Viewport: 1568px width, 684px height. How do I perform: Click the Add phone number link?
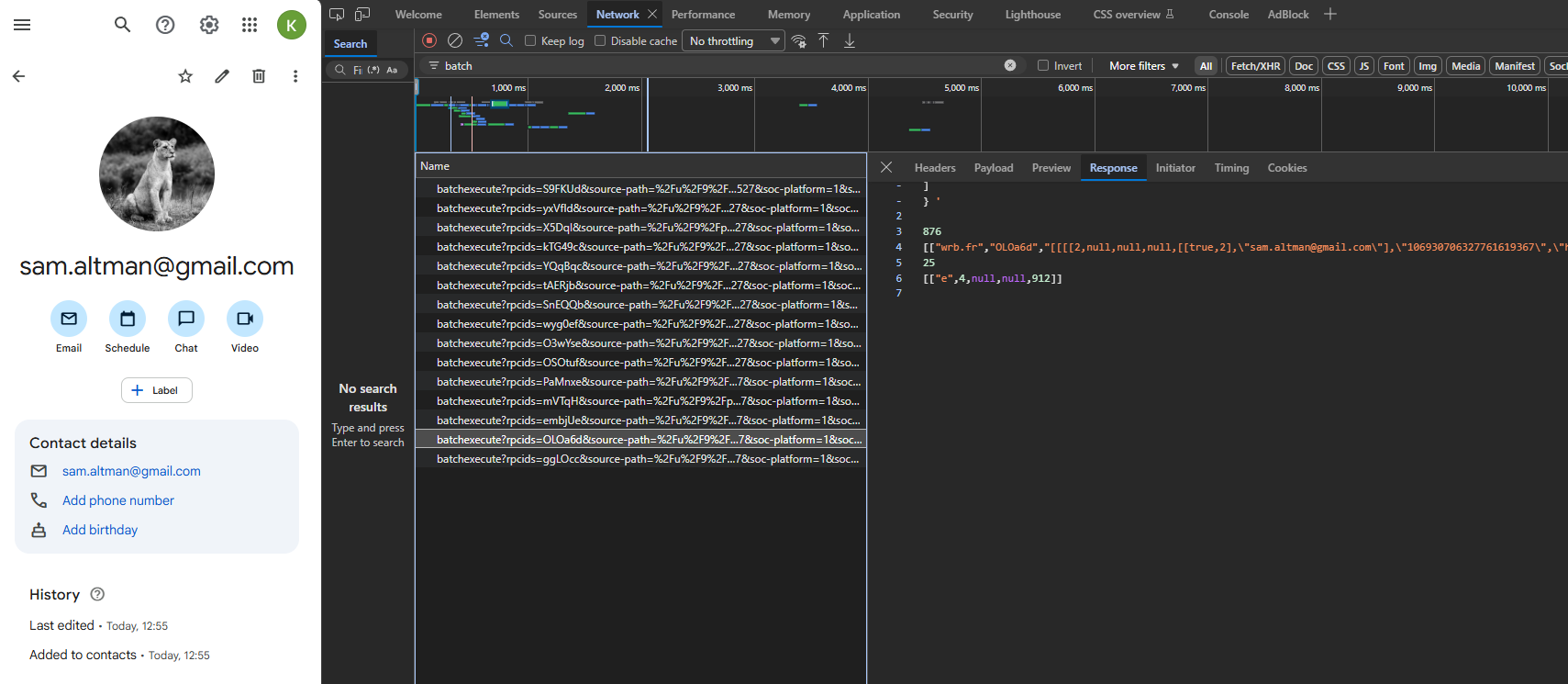118,500
